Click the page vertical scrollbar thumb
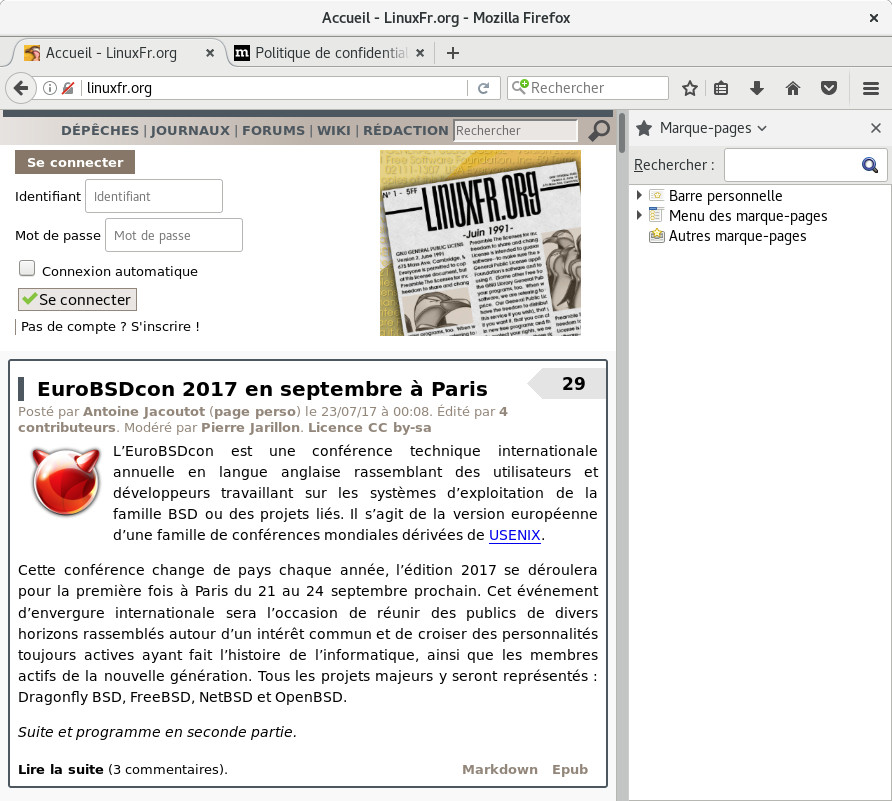Screen dimensions: 892x801 [x=622, y=133]
